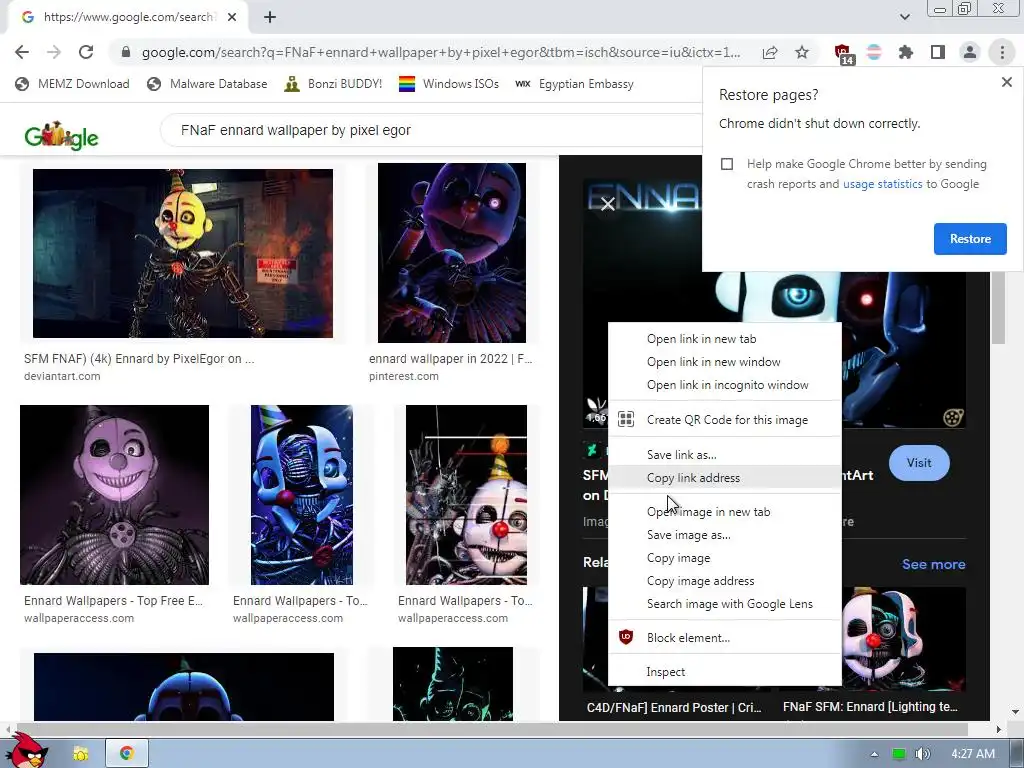Select Block element... uBlock entry
The height and width of the screenshot is (768, 1024).
[x=724, y=638]
